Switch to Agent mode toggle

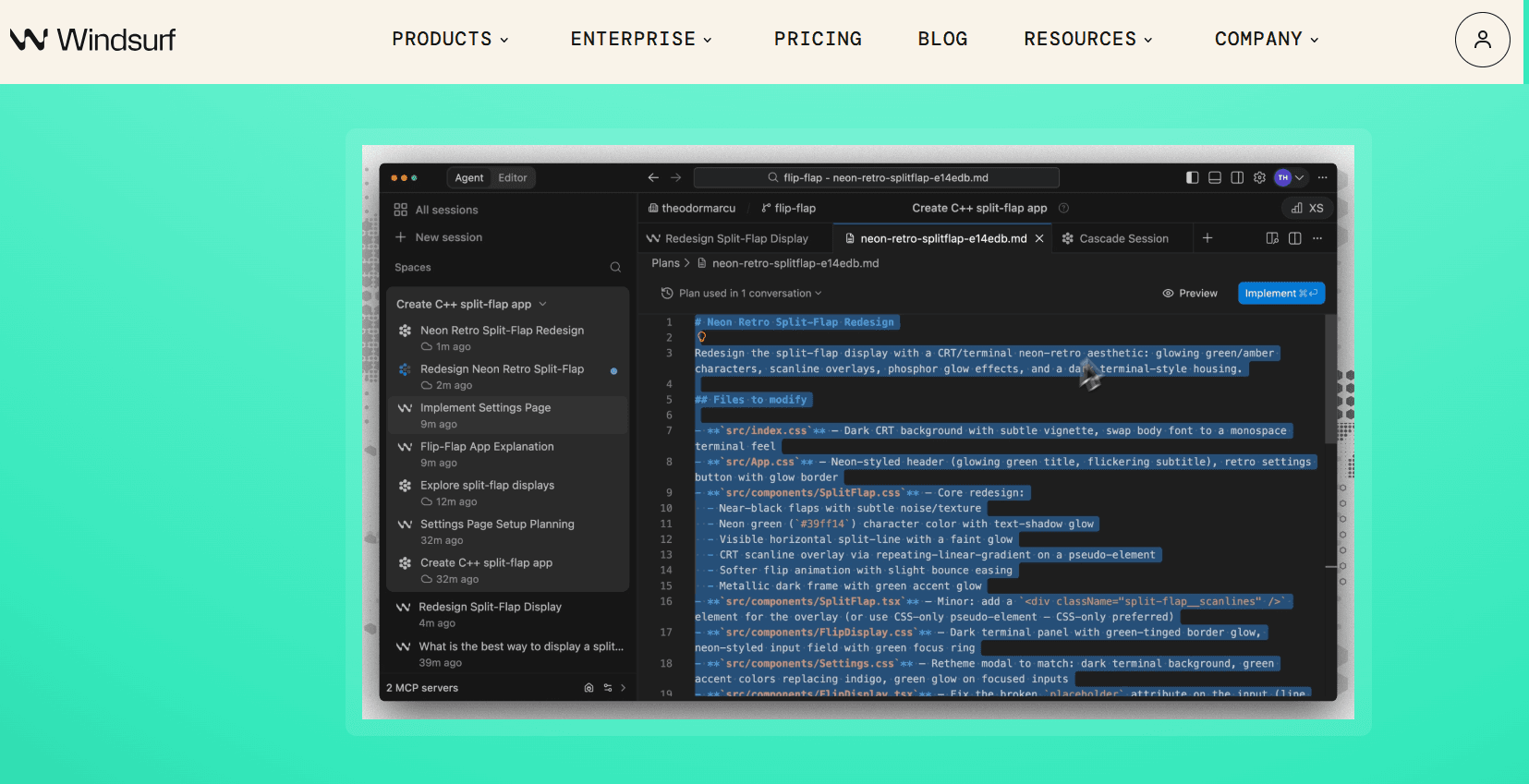point(468,178)
